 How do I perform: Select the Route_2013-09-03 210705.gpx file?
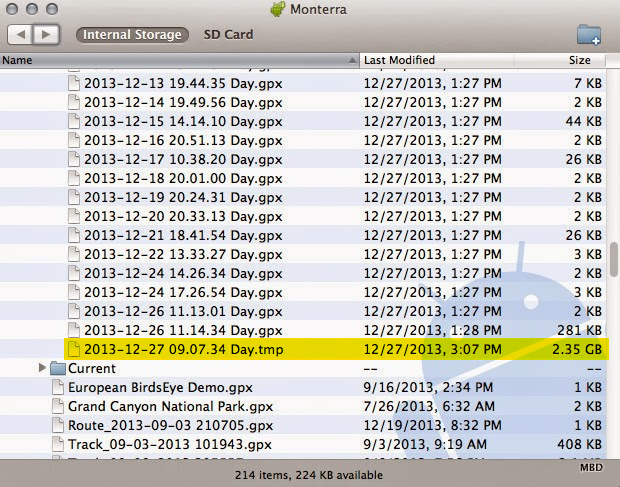click(169, 426)
